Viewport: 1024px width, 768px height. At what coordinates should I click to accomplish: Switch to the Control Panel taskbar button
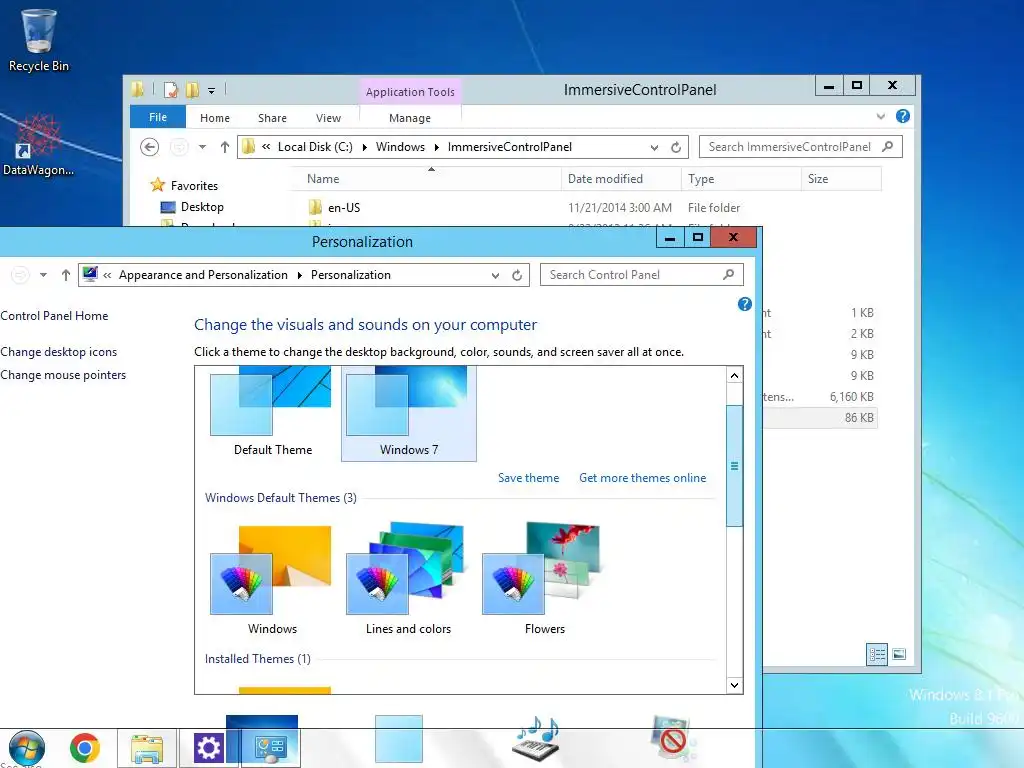point(270,748)
